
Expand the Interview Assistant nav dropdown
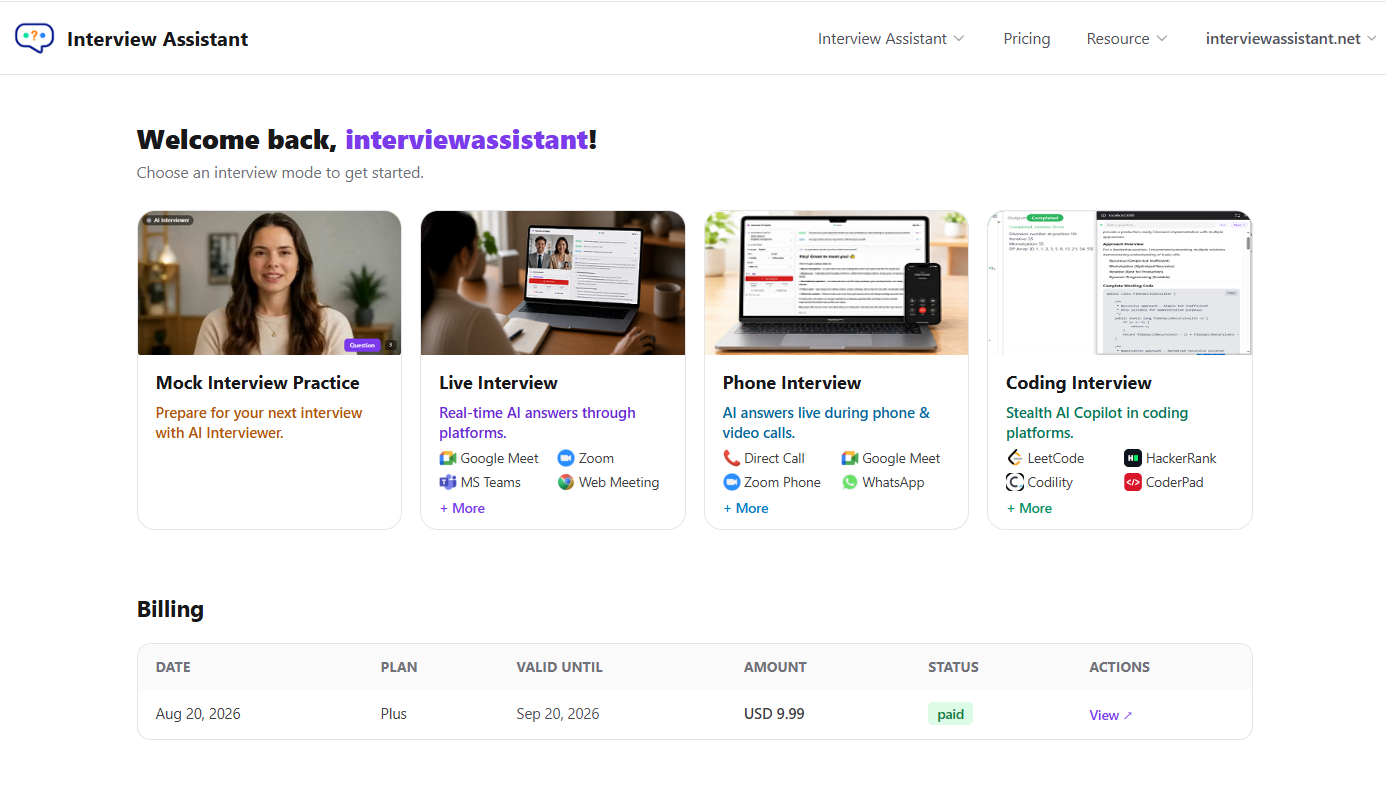pyautogui.click(x=891, y=39)
